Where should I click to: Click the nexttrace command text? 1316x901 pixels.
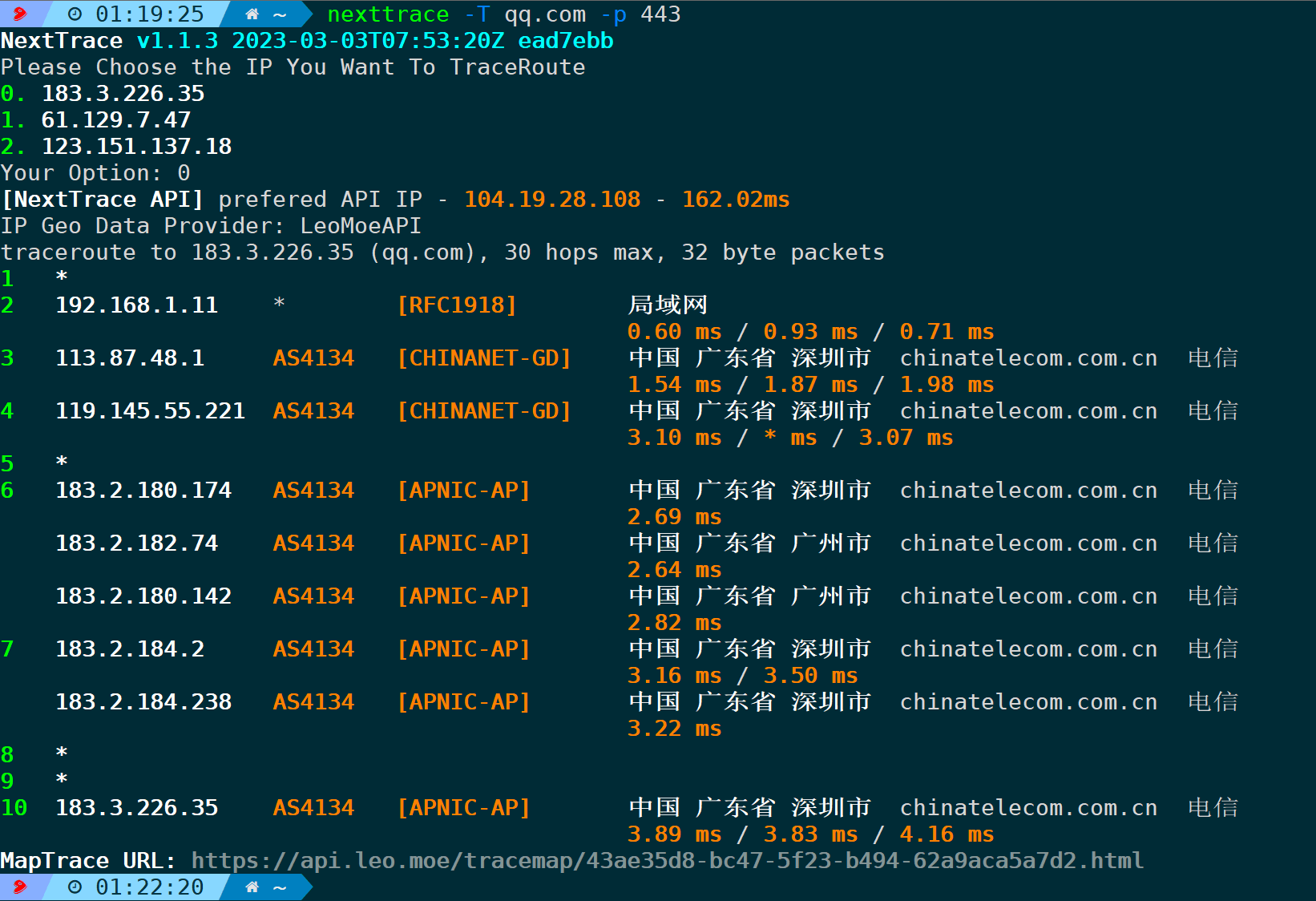pyautogui.click(x=388, y=14)
